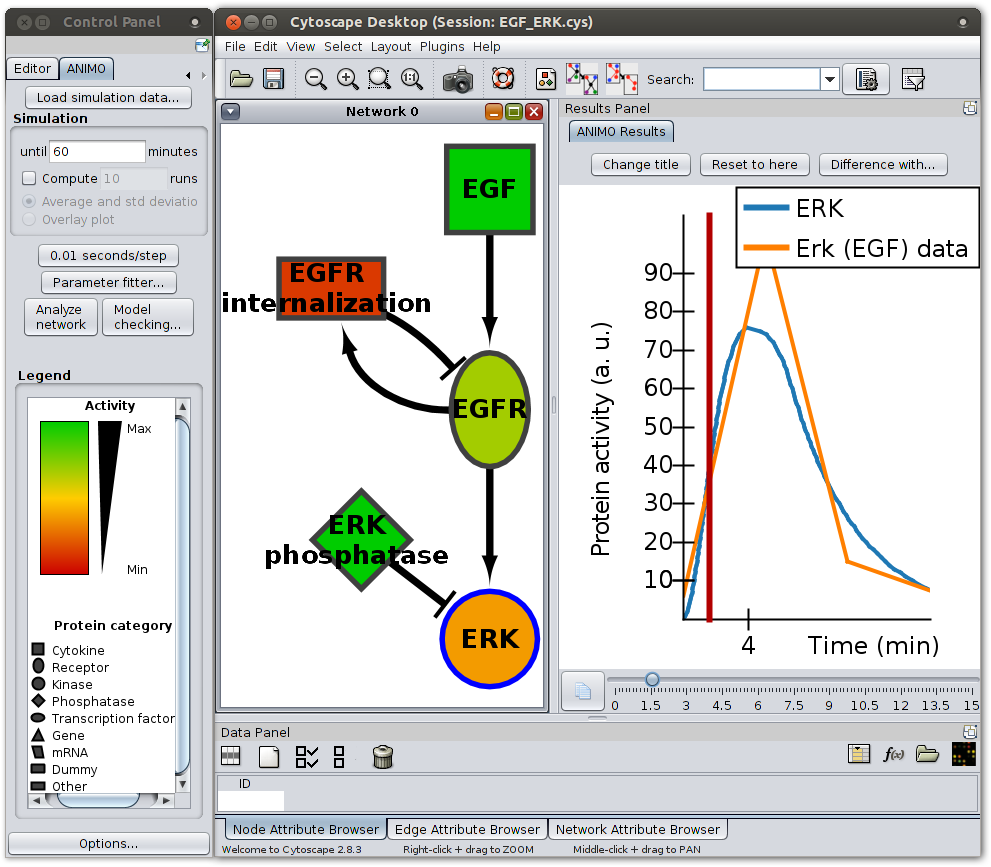Expand the Search field dropdown arrow
Image resolution: width=991 pixels, height=867 pixels.
pos(829,80)
